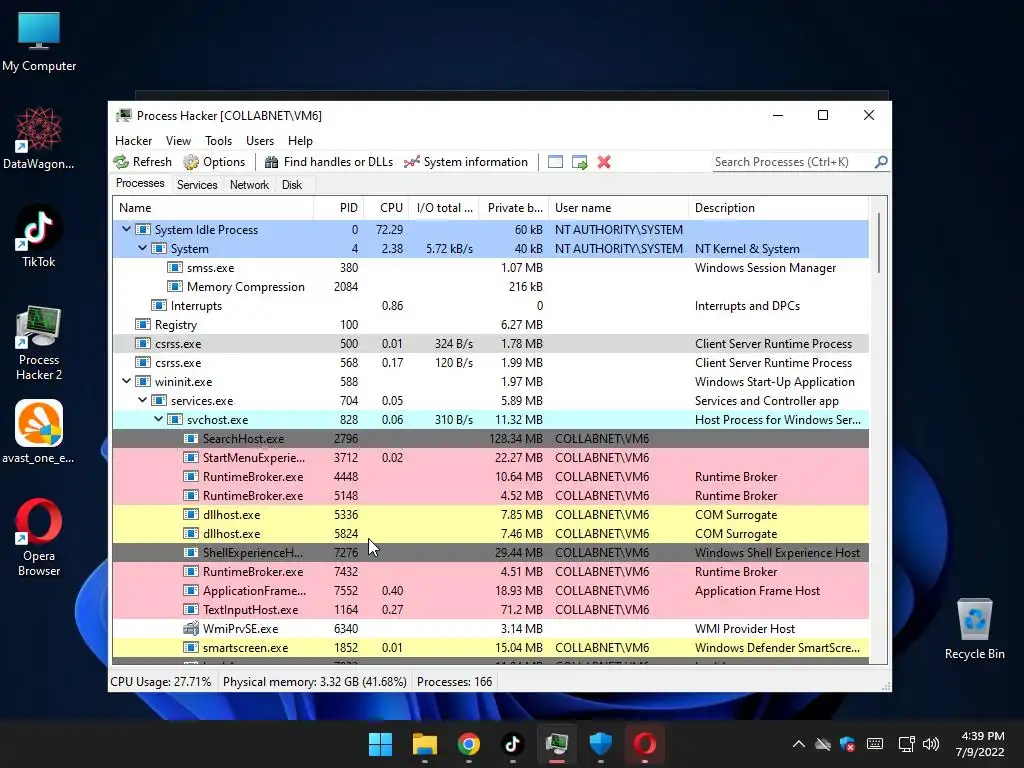This screenshot has width=1024, height=768.
Task: Sort by User name column header
Action: tap(618, 208)
